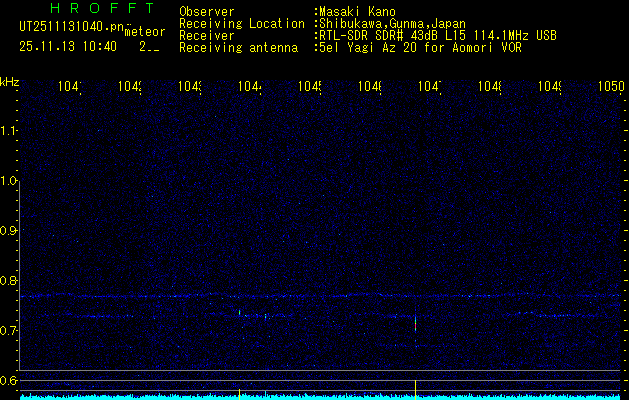The width and height of the screenshot is (629, 400).
Task: Select the Receiving antenna label
Action: (x=238, y=47)
